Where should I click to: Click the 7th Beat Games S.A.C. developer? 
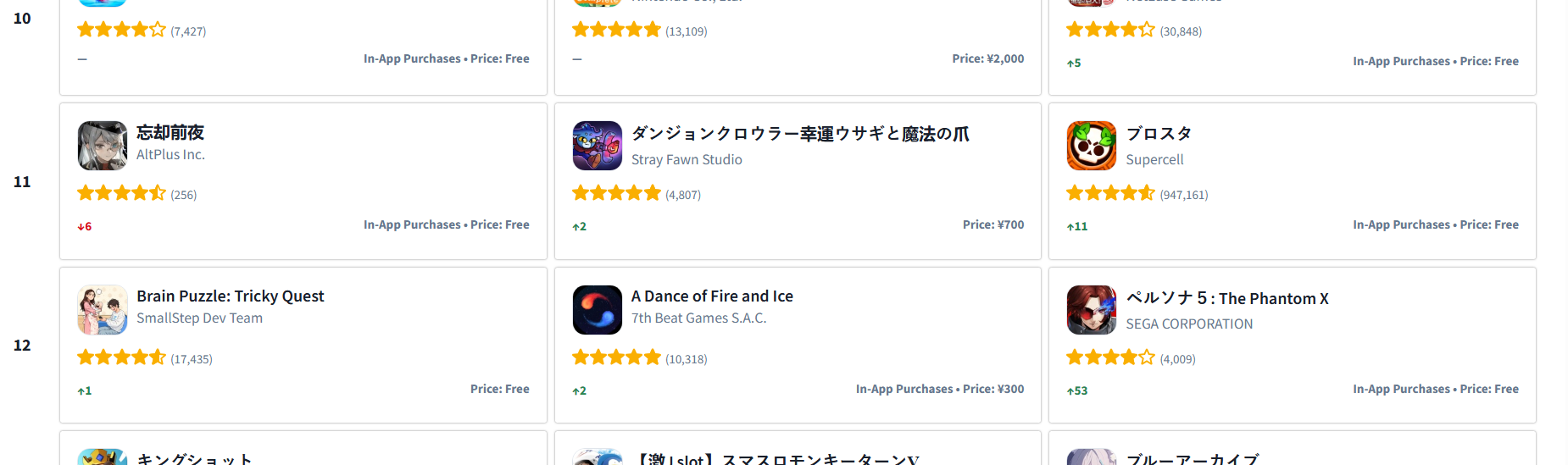(x=698, y=318)
